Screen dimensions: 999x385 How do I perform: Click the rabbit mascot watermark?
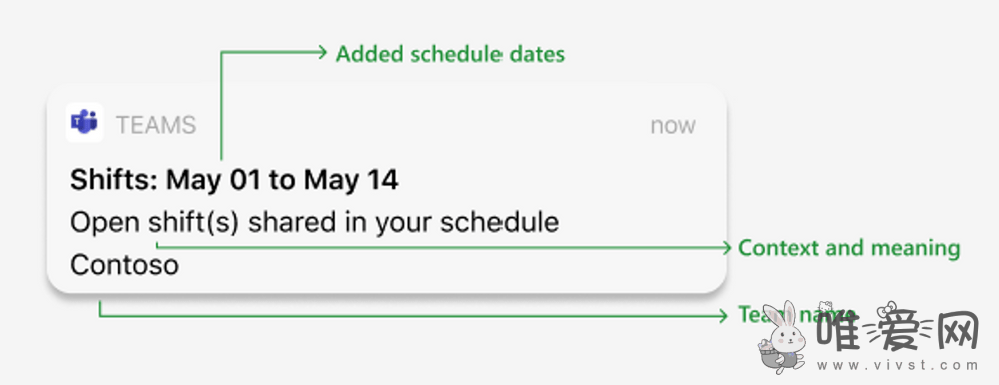[783, 338]
